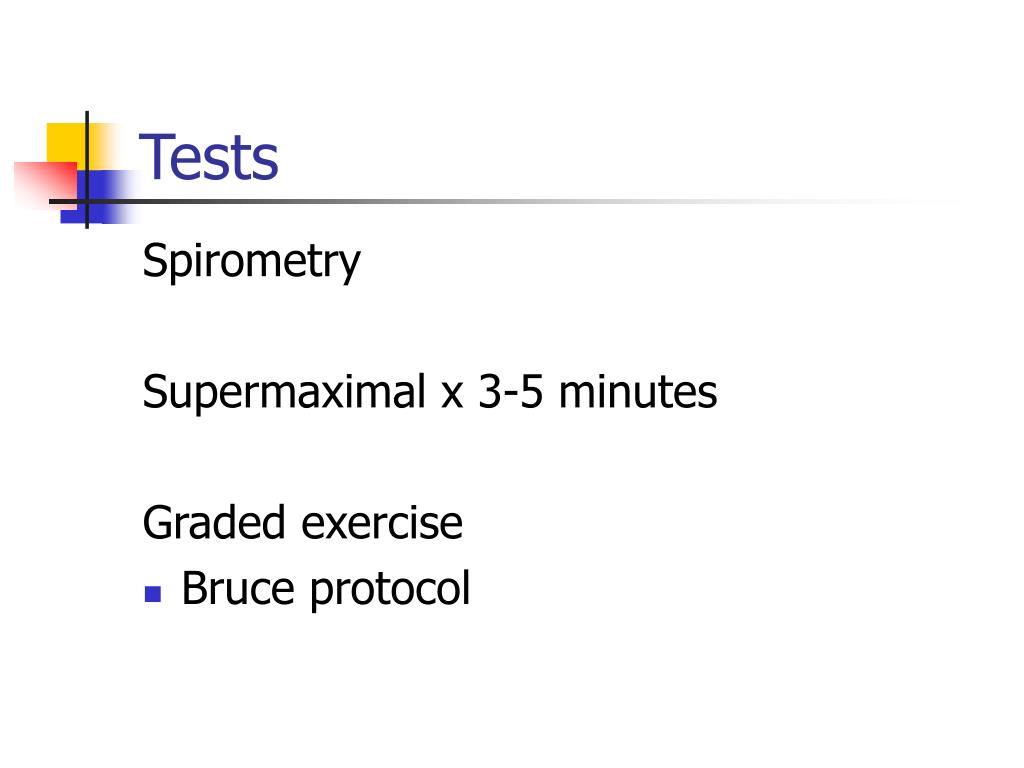
Task: Click the slide title Tests
Action: pos(209,157)
